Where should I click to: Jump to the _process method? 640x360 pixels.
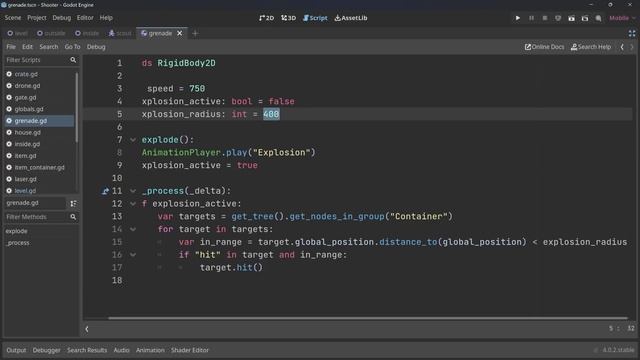18,242
